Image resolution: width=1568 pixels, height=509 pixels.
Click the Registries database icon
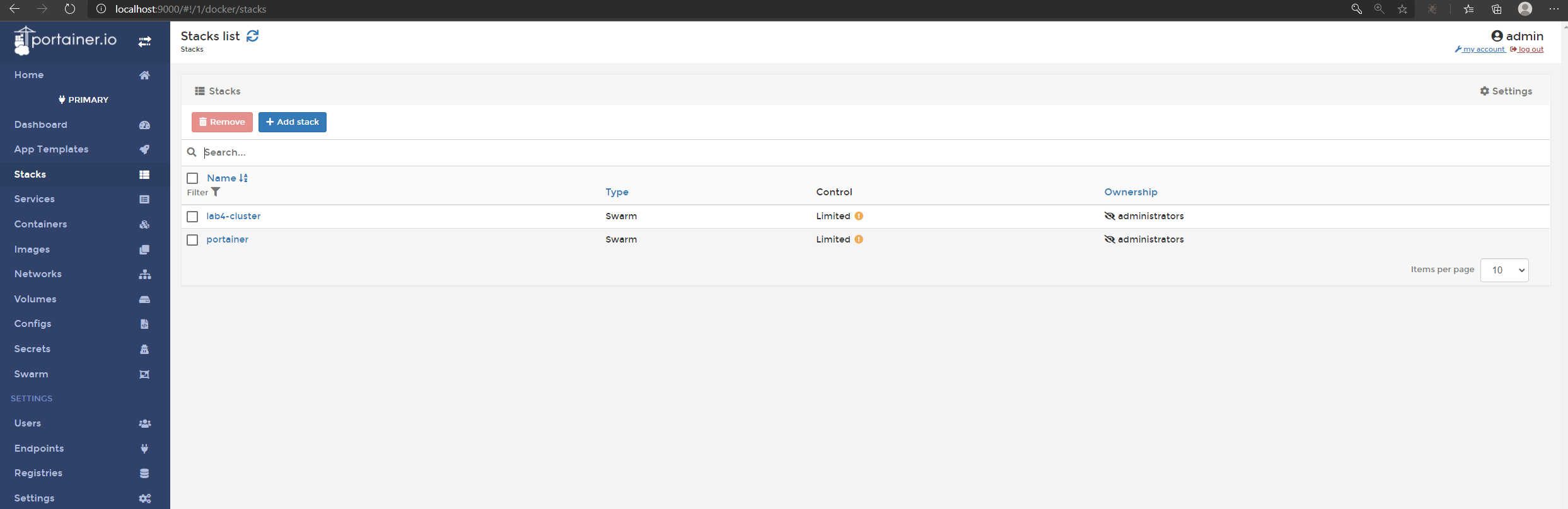(144, 473)
